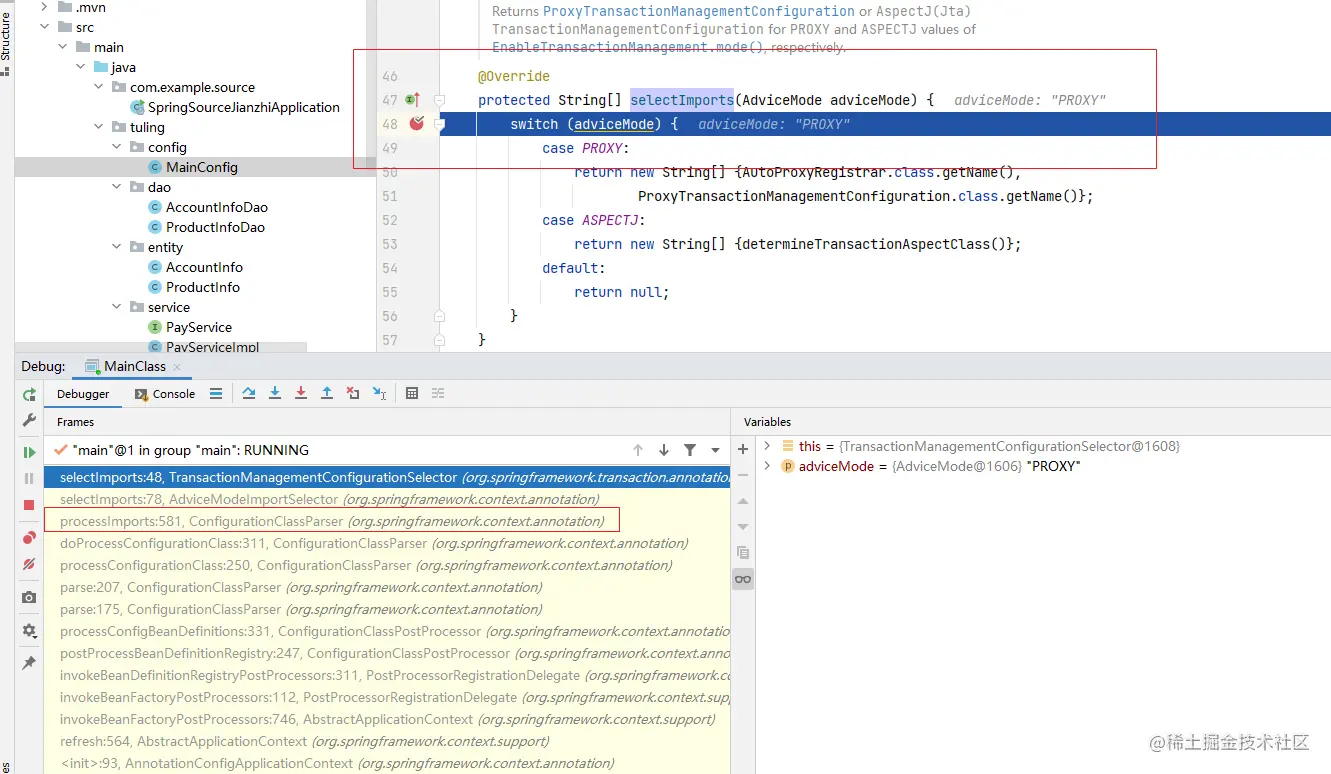Collapse the tuling package
1331x774 pixels.
click(99, 127)
